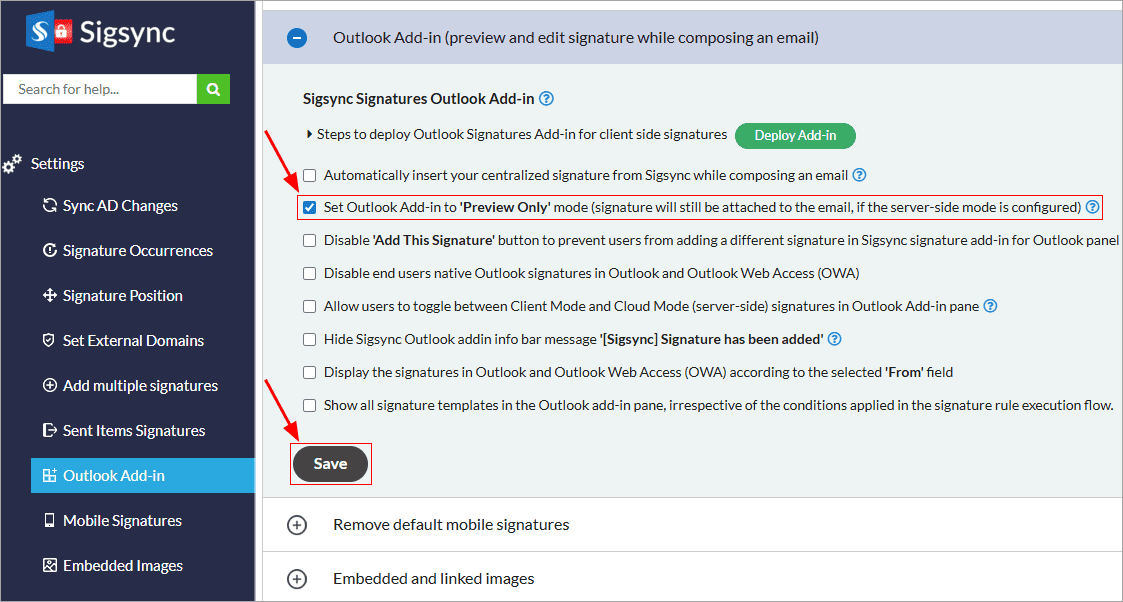Viewport: 1123px width, 602px height.
Task: Collapse the Outlook Add-in section
Action: [297, 38]
